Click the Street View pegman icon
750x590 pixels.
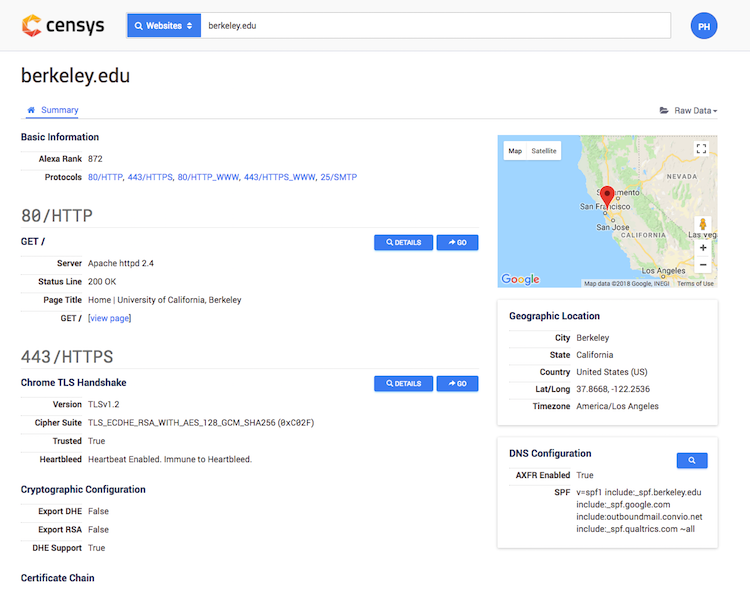(x=703, y=224)
